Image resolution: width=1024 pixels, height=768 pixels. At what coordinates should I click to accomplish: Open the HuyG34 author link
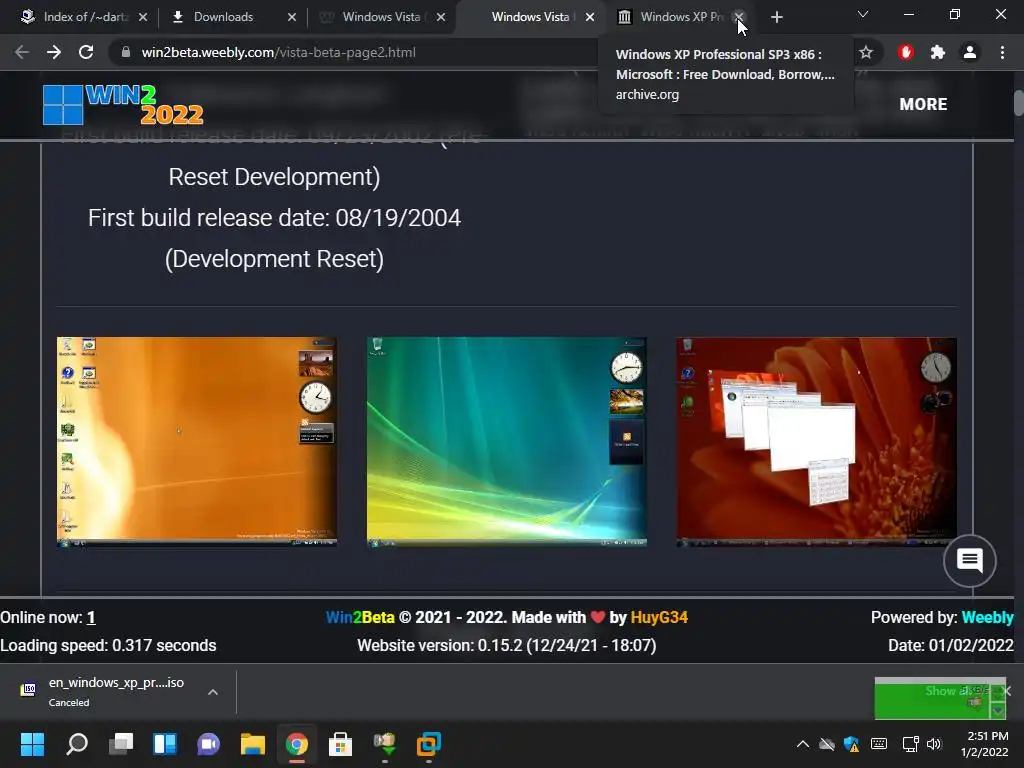659,617
